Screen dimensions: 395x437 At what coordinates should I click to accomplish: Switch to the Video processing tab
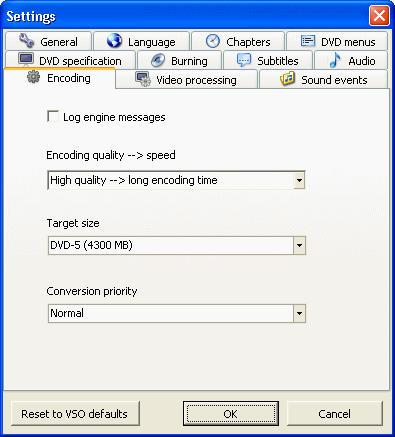[x=187, y=80]
